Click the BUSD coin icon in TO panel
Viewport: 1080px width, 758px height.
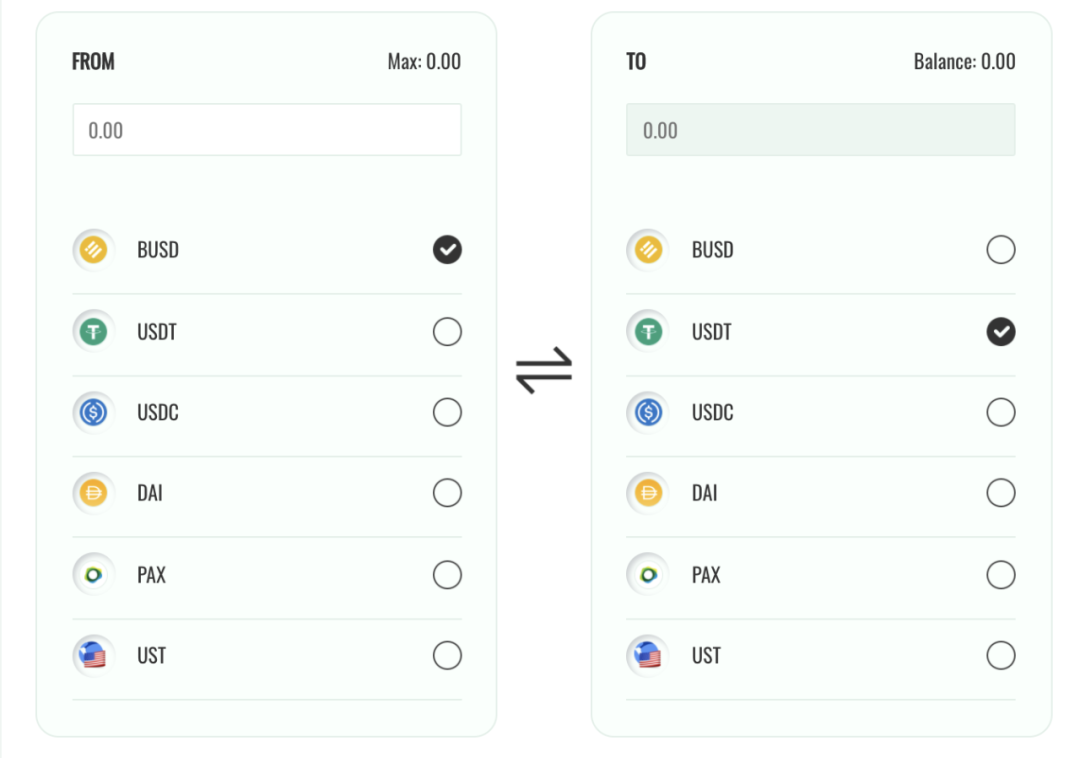[648, 249]
